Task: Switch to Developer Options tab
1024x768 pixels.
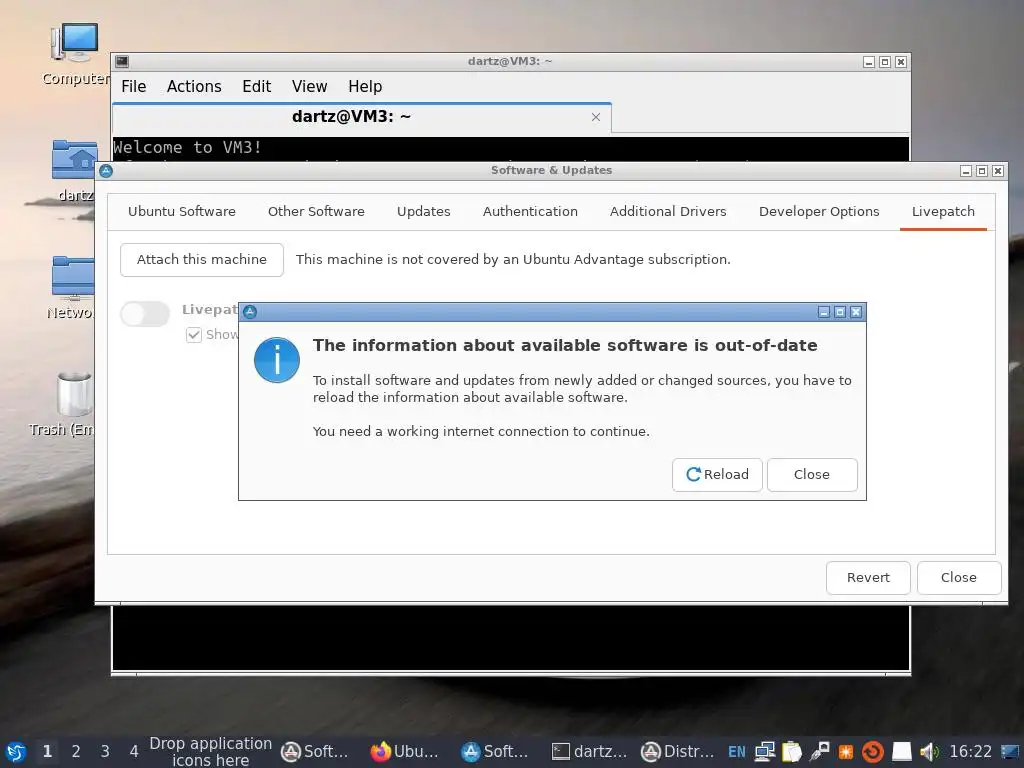Action: (819, 211)
